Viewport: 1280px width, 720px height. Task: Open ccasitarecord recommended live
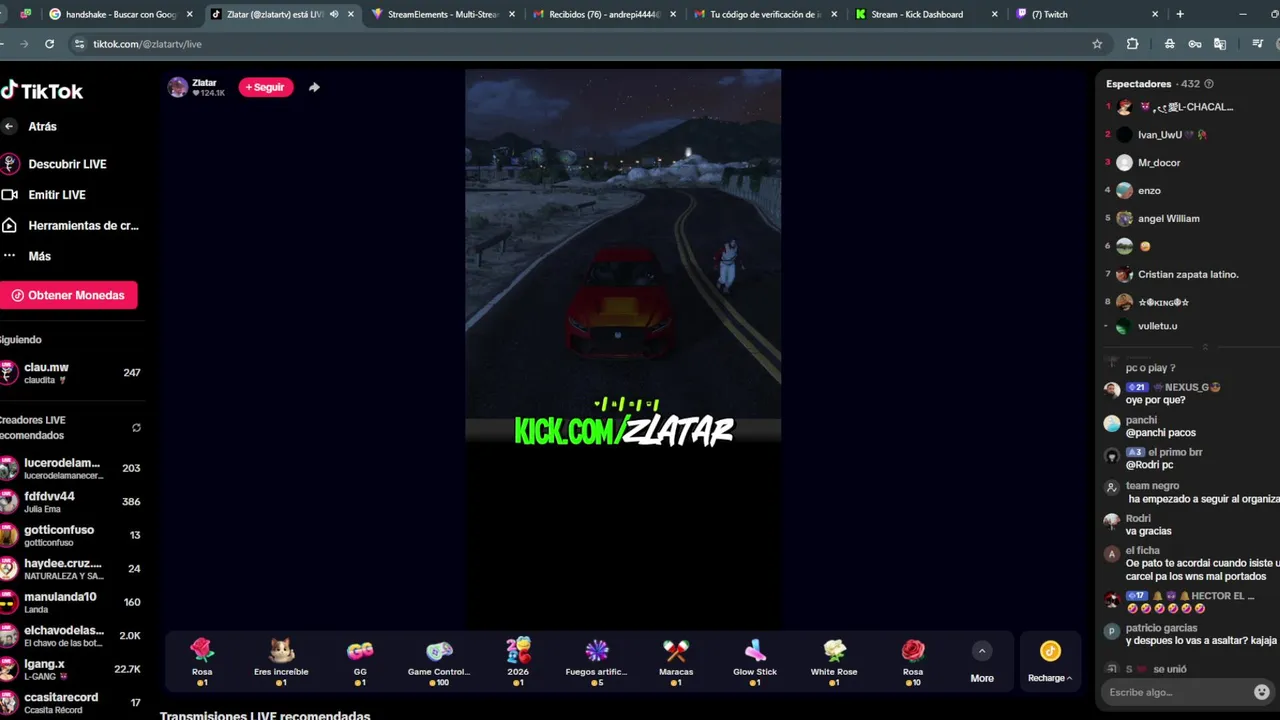[70, 702]
